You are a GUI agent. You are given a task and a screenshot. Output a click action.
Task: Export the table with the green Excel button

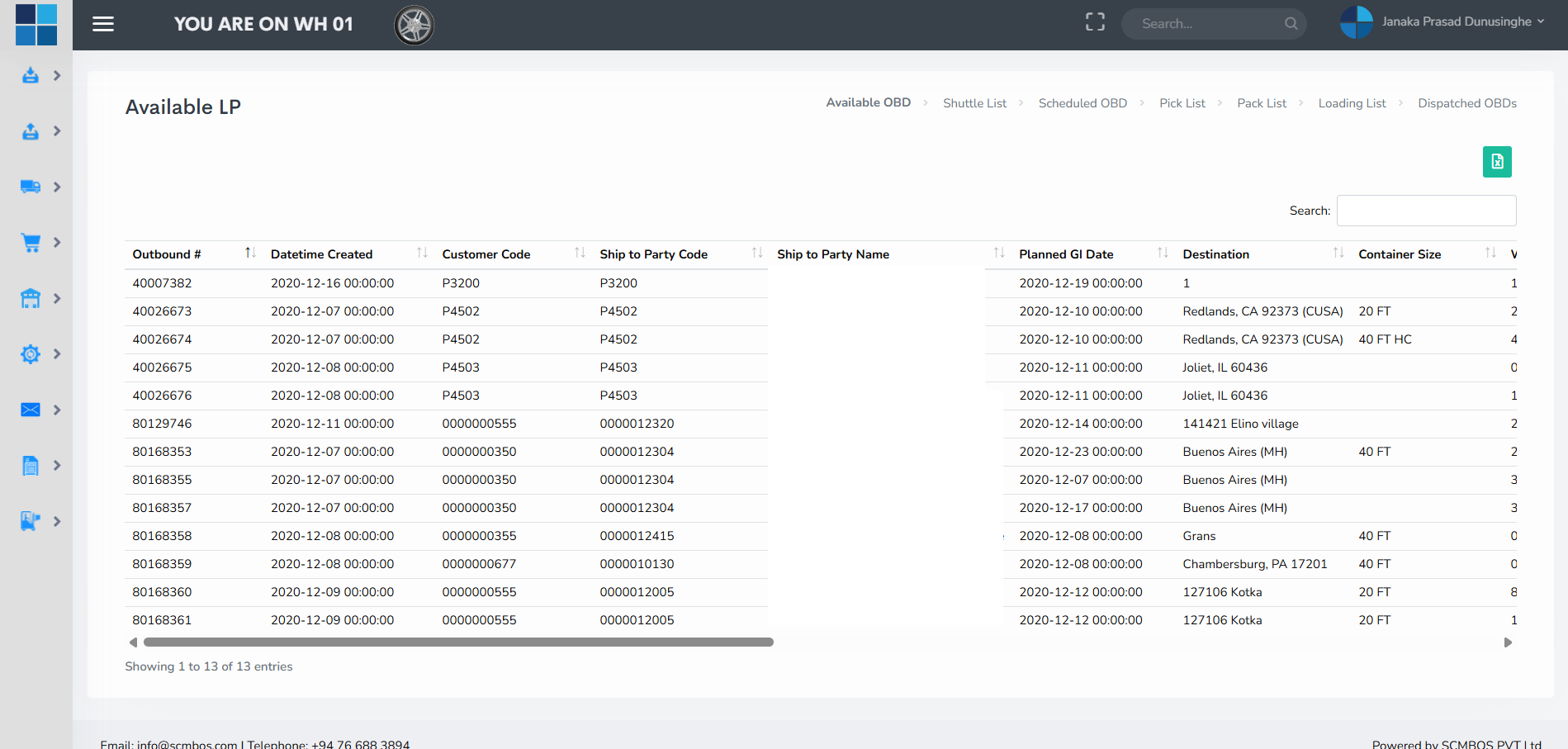pos(1497,162)
